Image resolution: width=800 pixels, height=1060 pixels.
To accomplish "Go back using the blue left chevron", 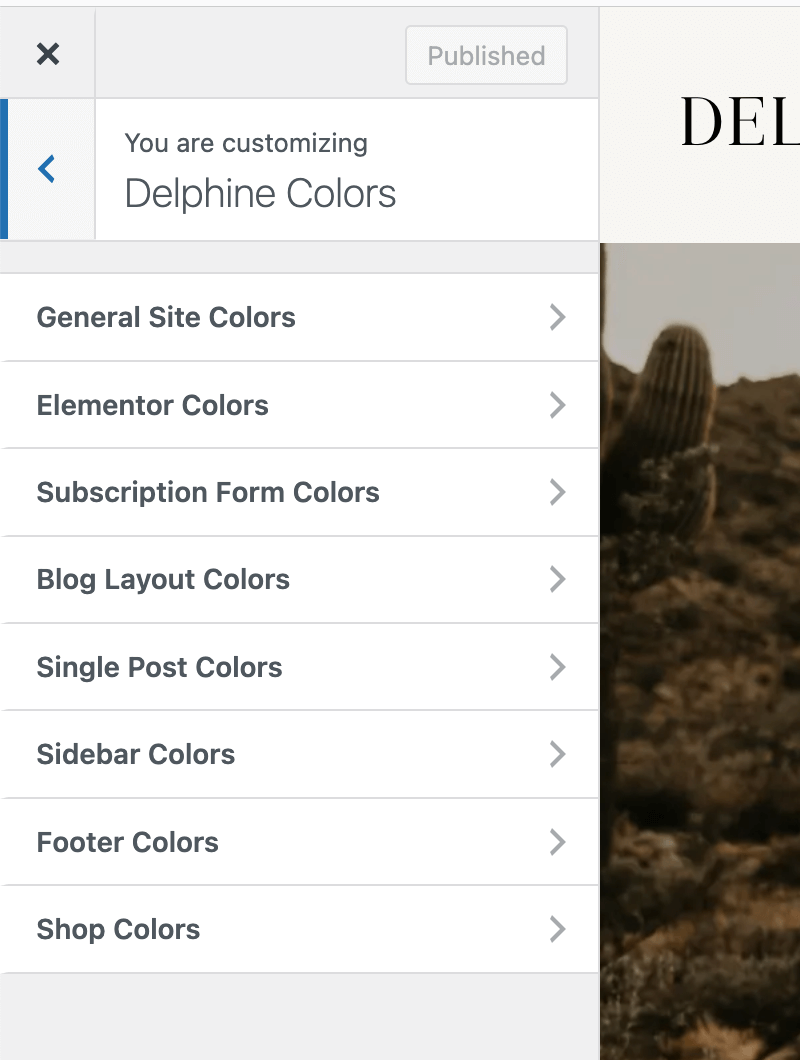I will pos(47,169).
